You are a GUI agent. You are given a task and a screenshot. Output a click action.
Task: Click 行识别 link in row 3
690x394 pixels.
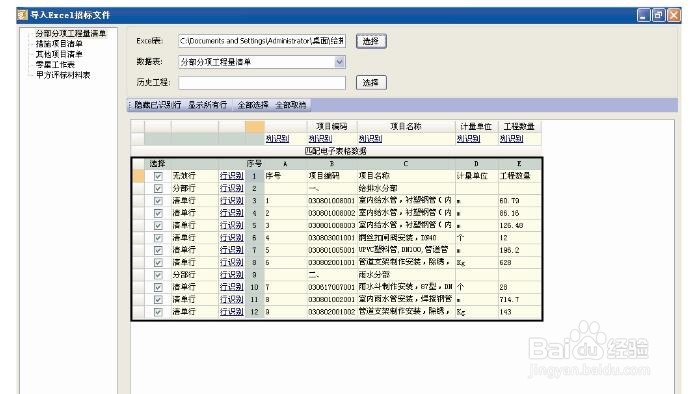(x=231, y=200)
